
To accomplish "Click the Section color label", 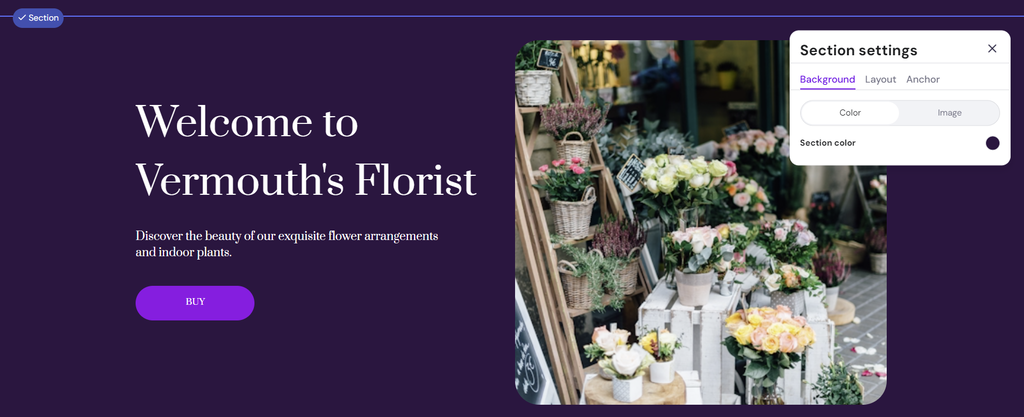I will (x=827, y=143).
